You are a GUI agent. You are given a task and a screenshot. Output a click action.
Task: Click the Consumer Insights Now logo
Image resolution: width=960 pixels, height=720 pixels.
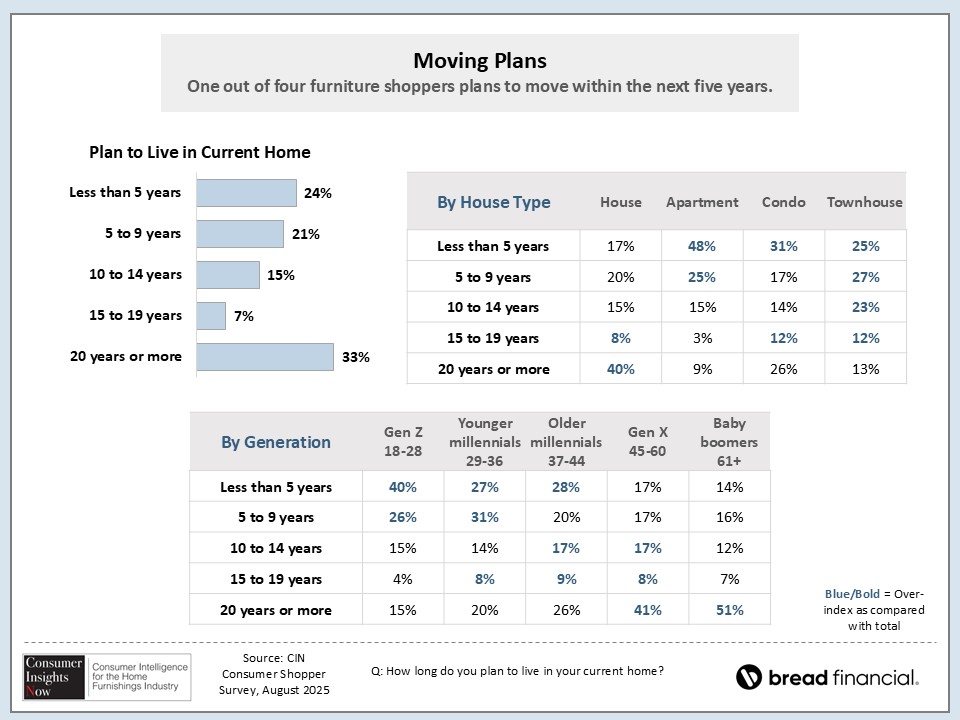[x=100, y=675]
